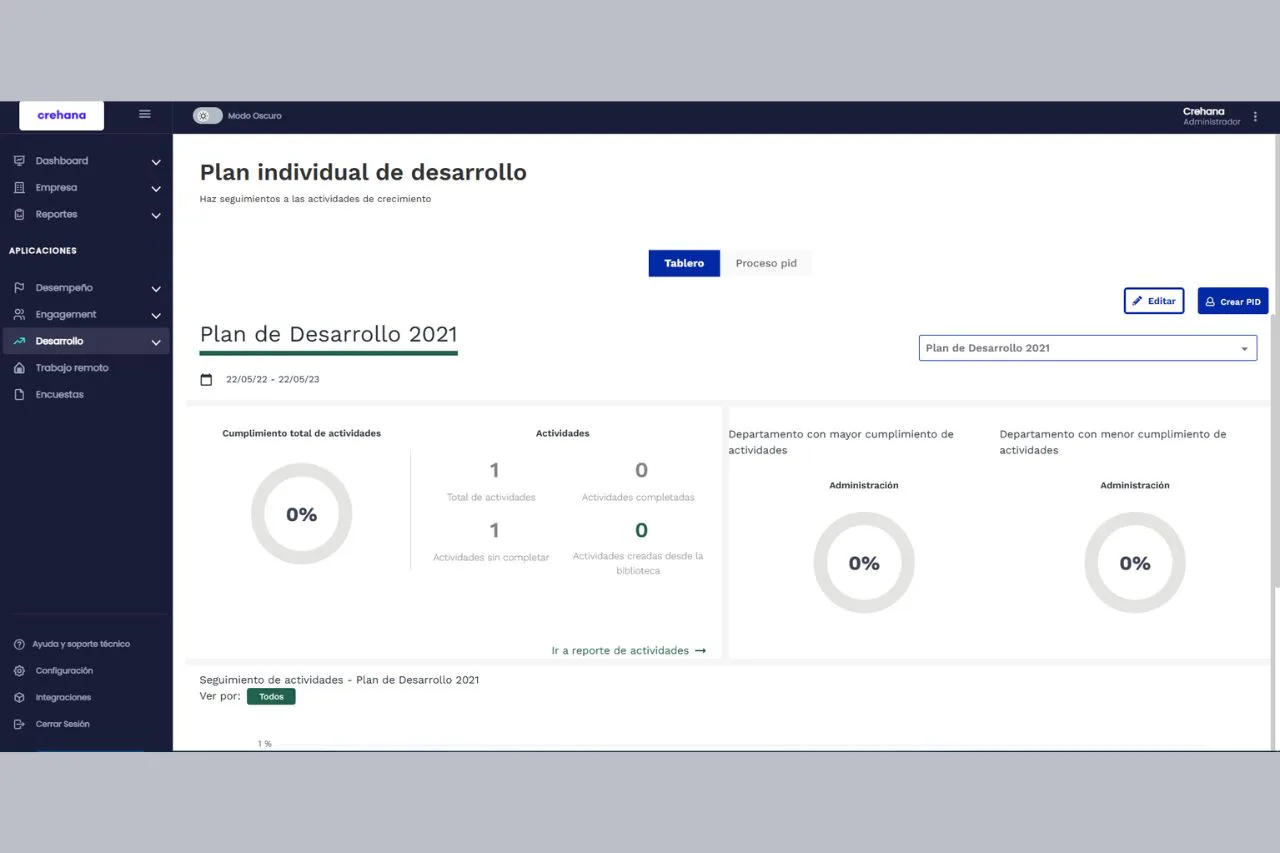The height and width of the screenshot is (853, 1280).
Task: Open the Plan de Desarrollo 2021 dropdown
Action: [1088, 347]
